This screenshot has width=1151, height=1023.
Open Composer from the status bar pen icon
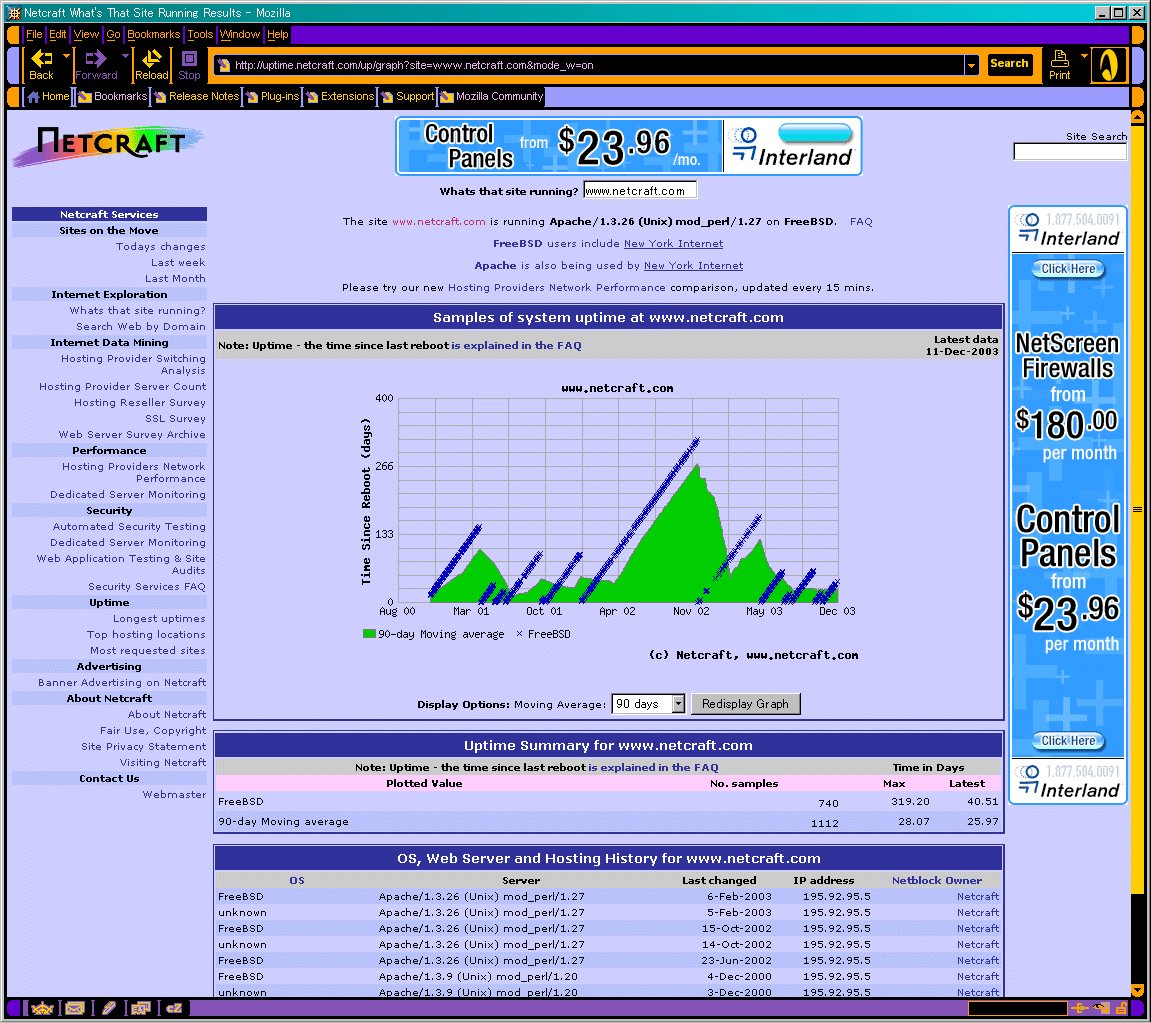tap(109, 1008)
